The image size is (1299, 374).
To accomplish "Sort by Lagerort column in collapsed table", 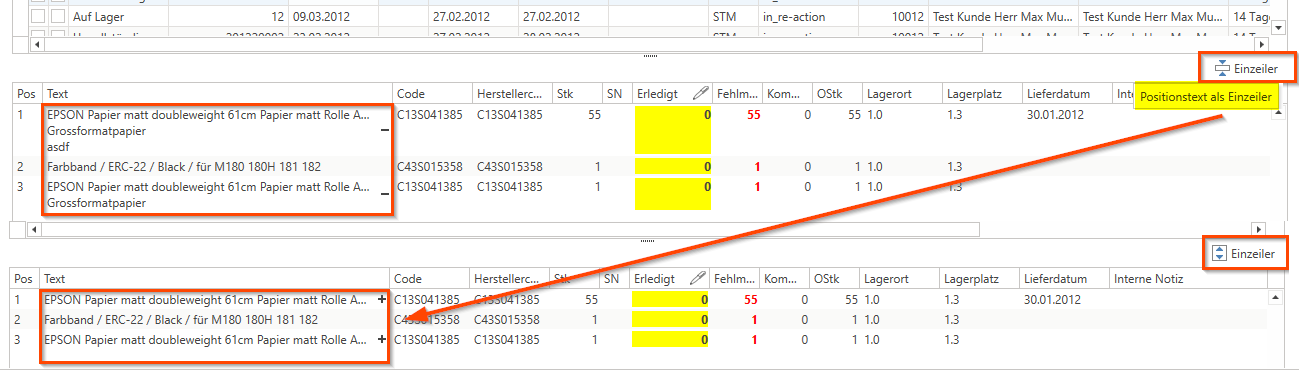I will coord(900,279).
